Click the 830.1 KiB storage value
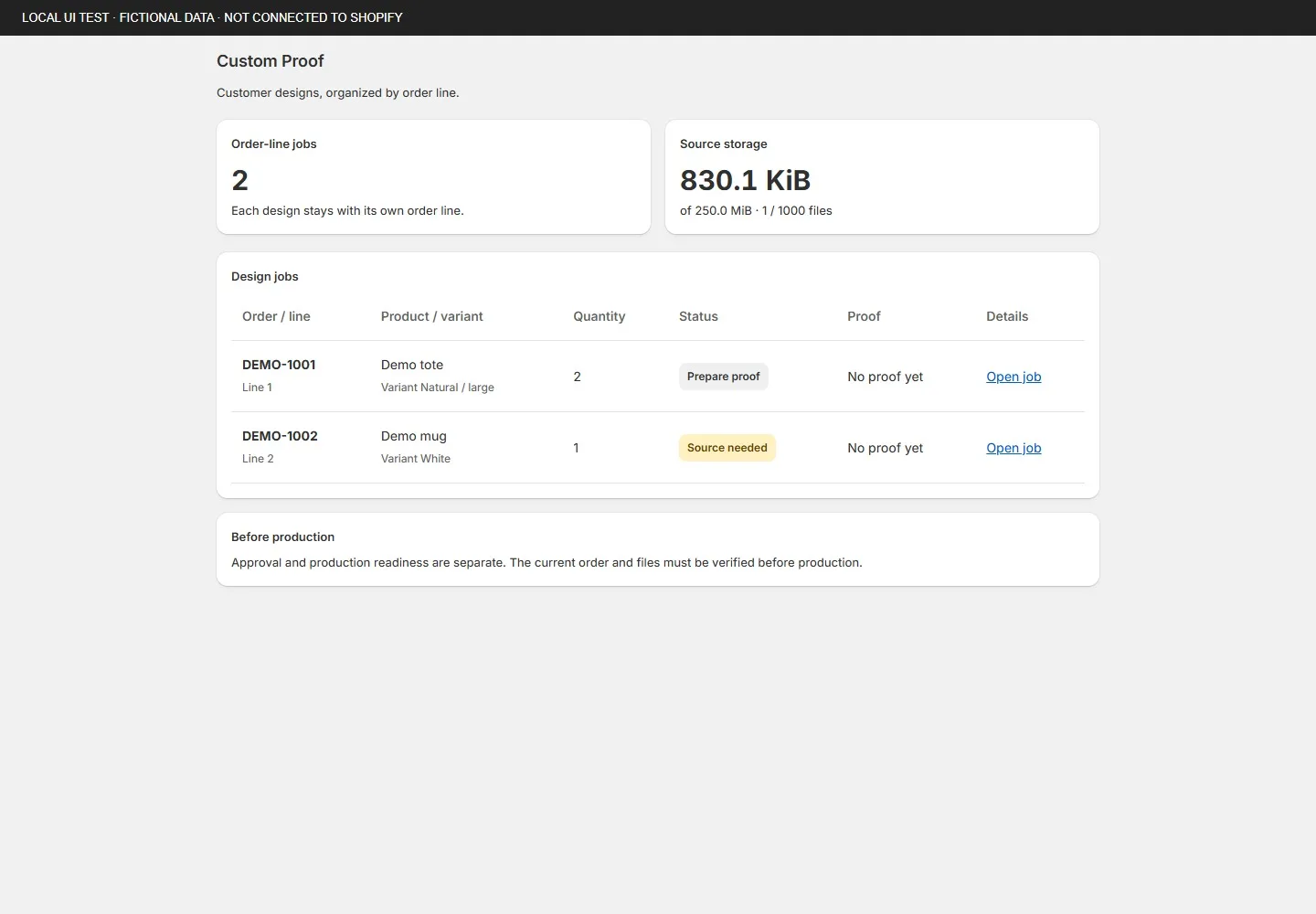This screenshot has width=1316, height=914. (745, 180)
